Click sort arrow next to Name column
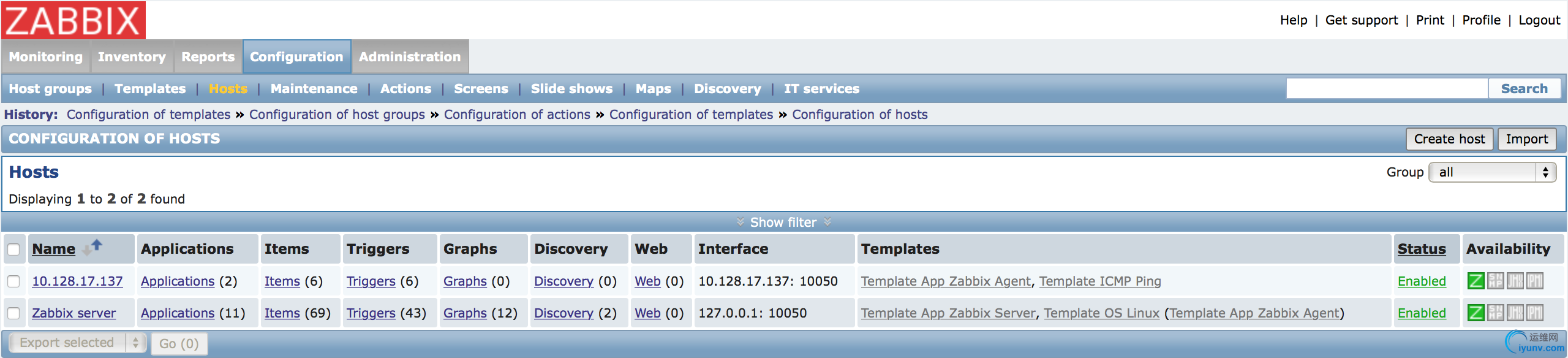The height and width of the screenshot is (358, 1568). [x=92, y=247]
